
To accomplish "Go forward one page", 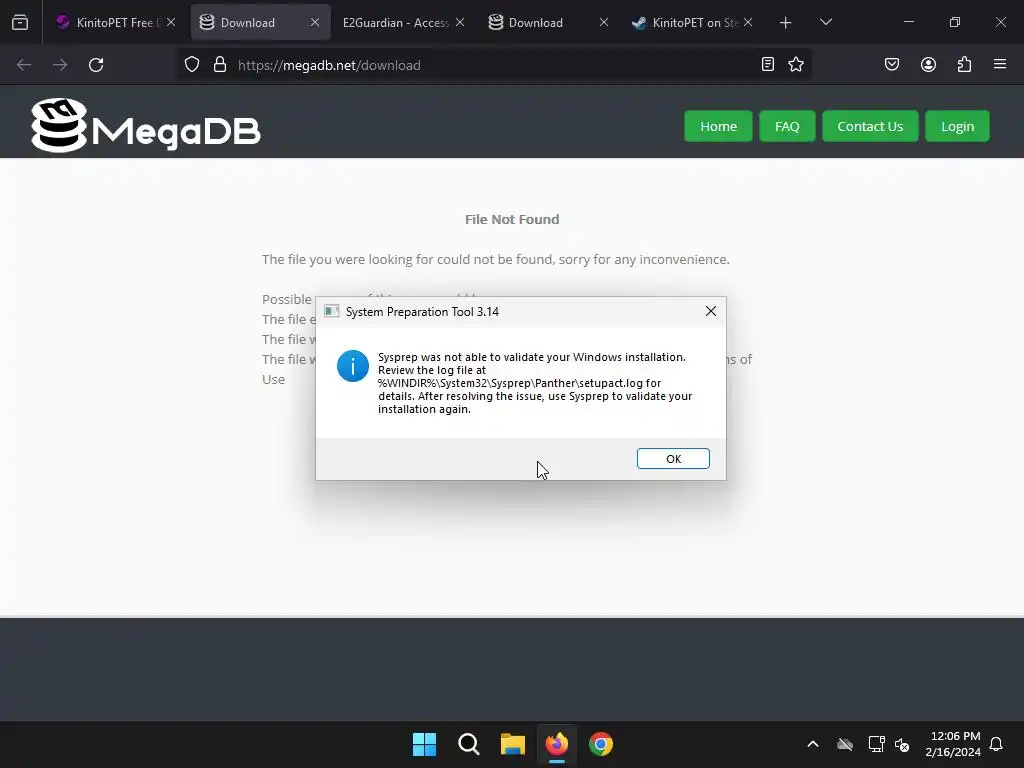I will coord(60,65).
